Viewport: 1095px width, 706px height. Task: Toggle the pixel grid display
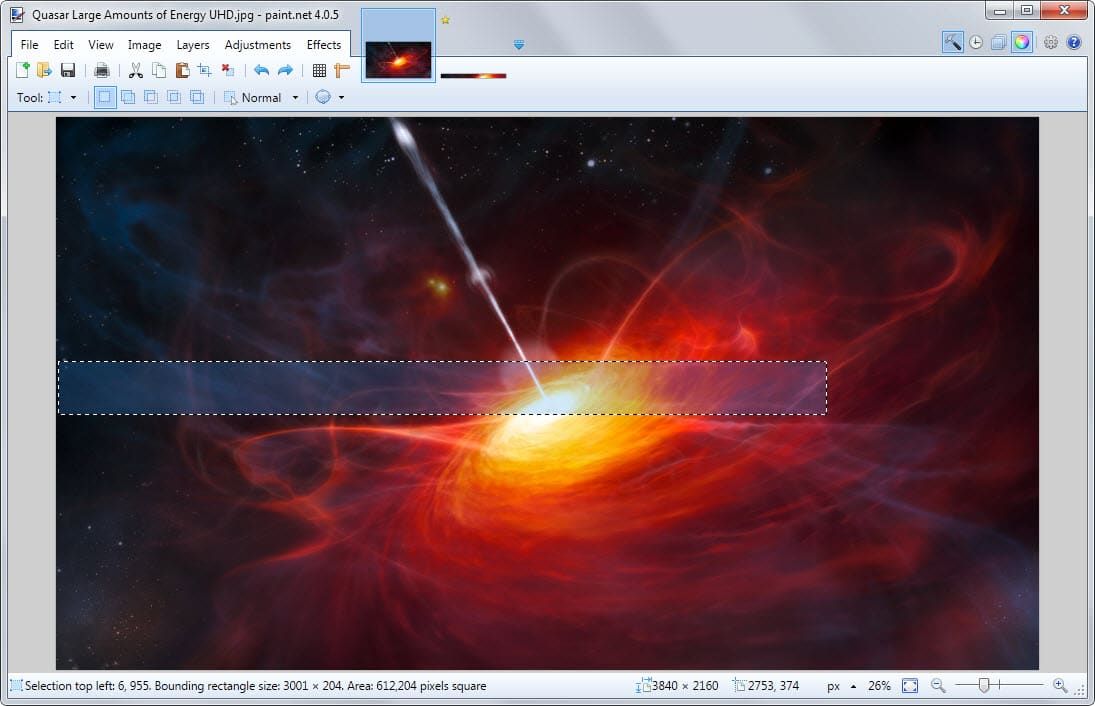tap(319, 70)
